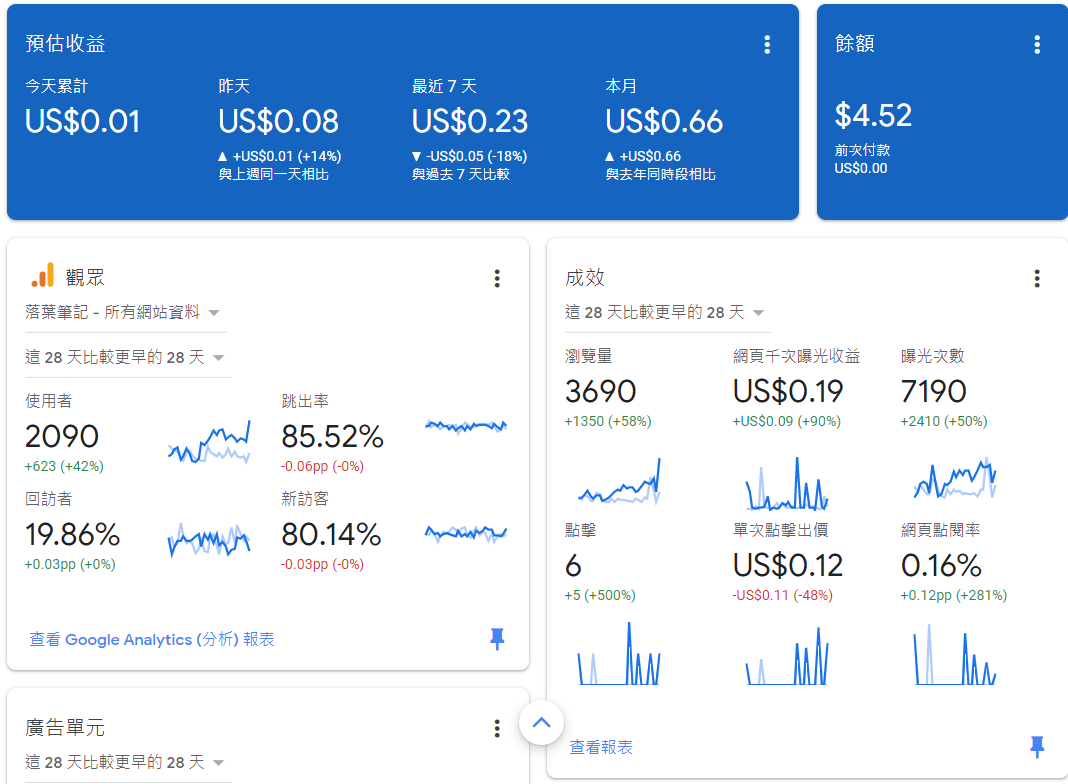
Task: Pin the 成效 card with pushpin icon
Action: pyautogui.click(x=1037, y=746)
